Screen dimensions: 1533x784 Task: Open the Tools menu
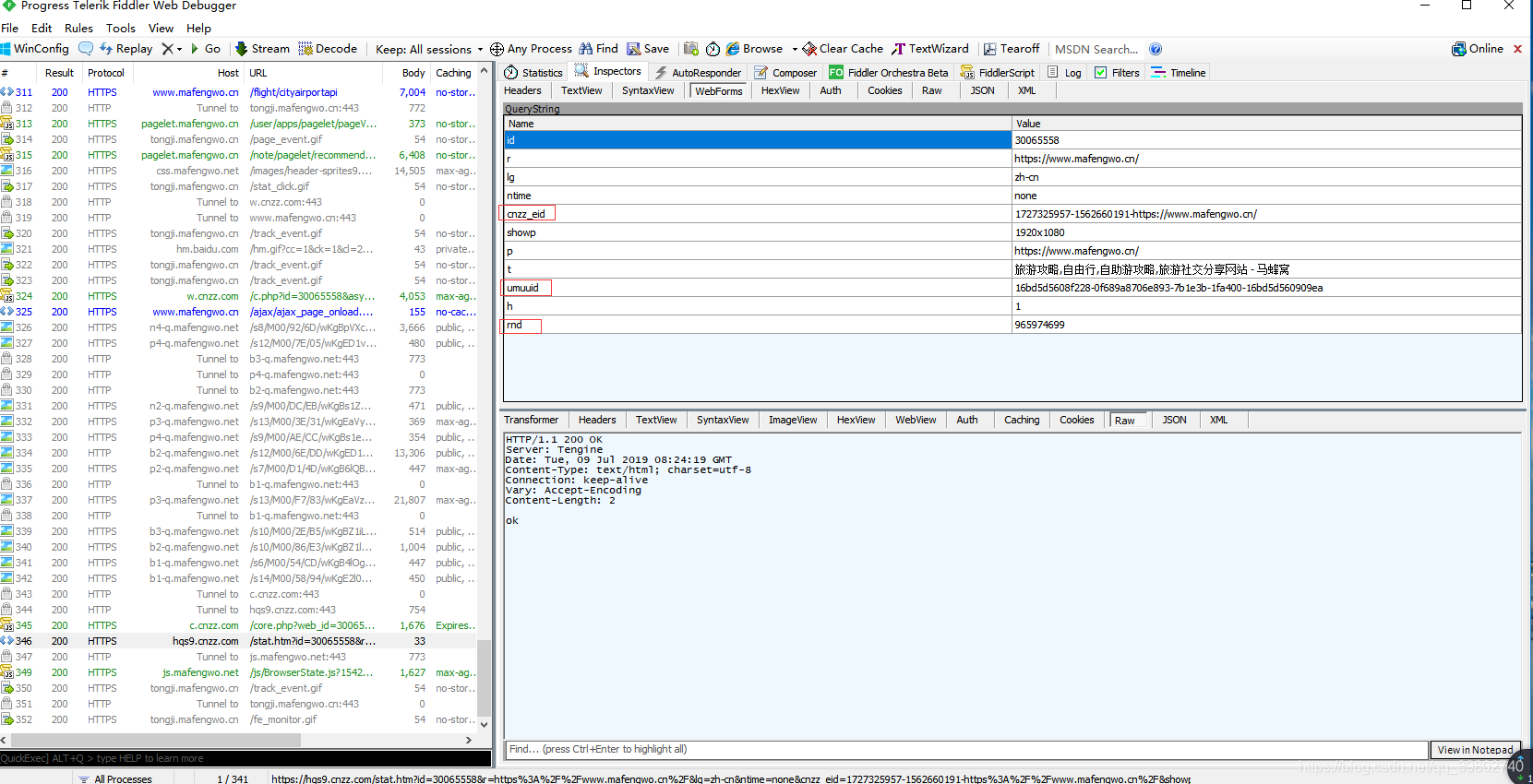click(121, 28)
